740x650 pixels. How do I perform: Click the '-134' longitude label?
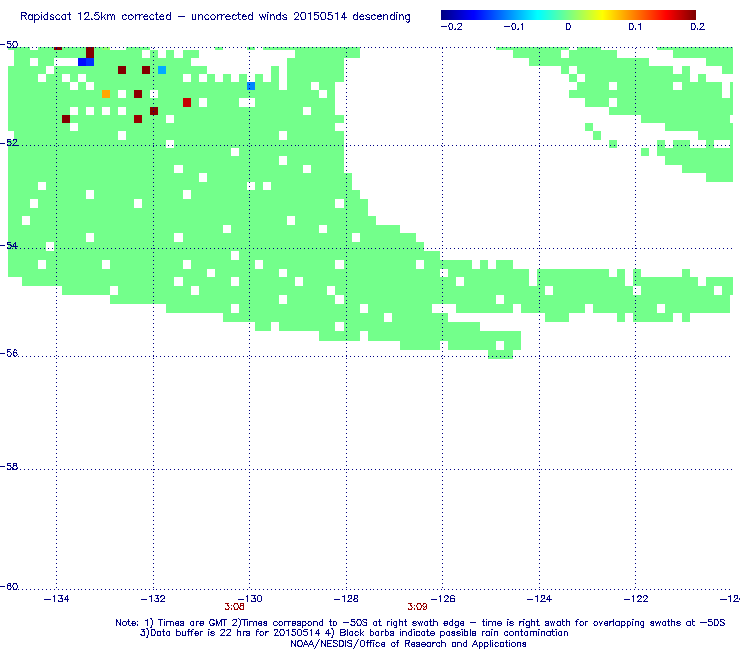click(56, 599)
